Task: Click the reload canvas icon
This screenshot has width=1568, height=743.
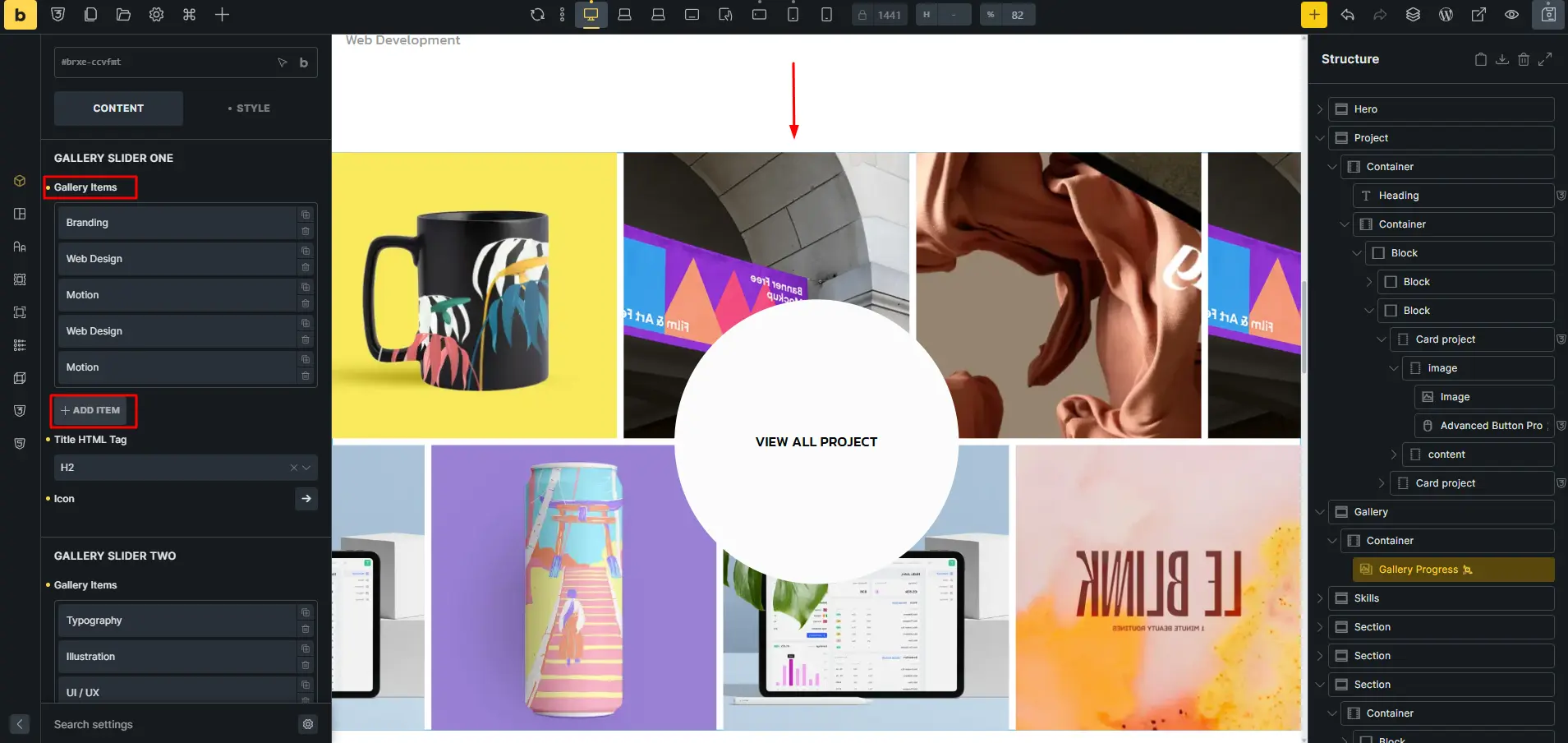Action: pos(537,15)
